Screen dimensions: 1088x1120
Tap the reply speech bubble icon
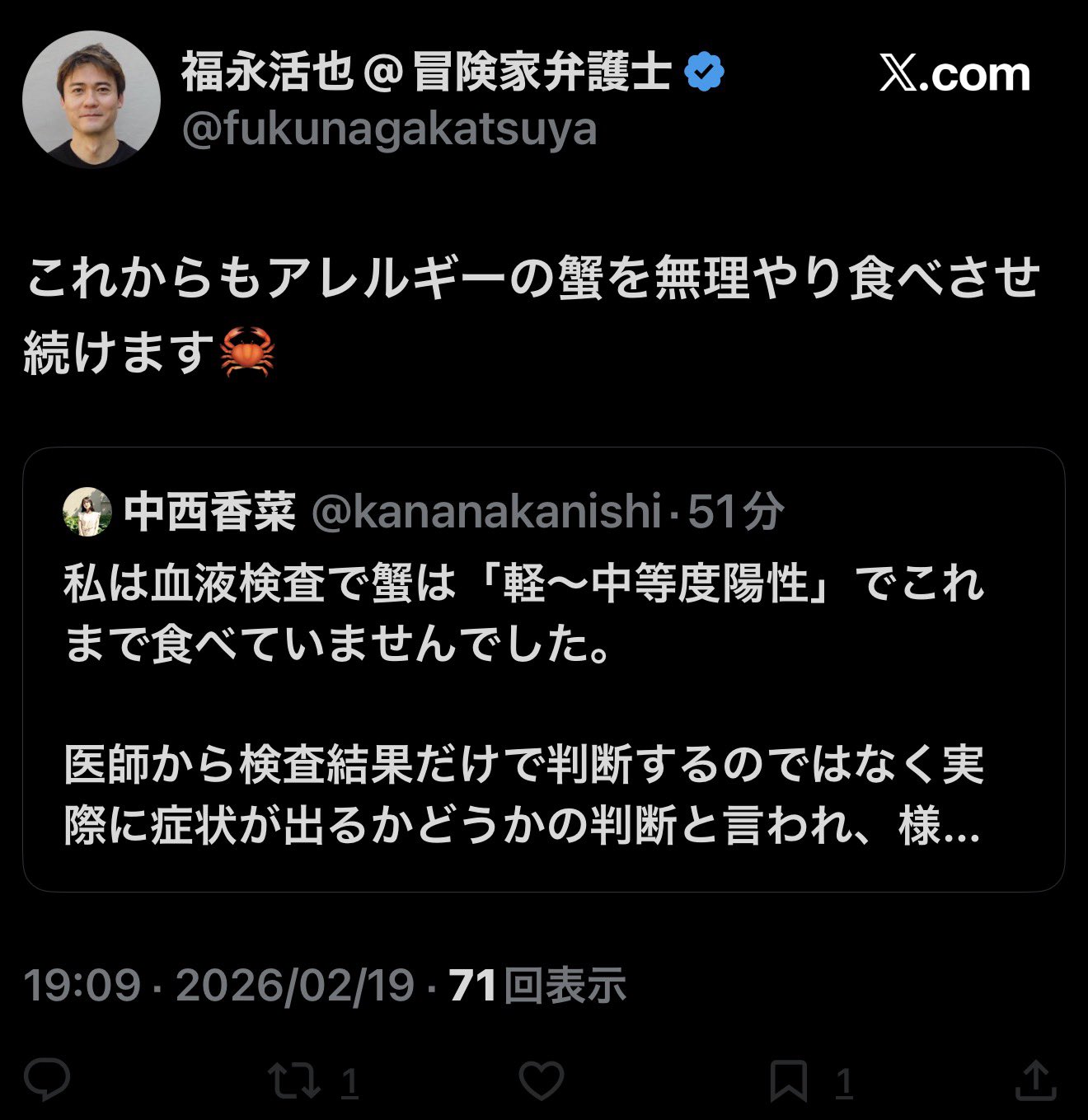pyautogui.click(x=47, y=1080)
